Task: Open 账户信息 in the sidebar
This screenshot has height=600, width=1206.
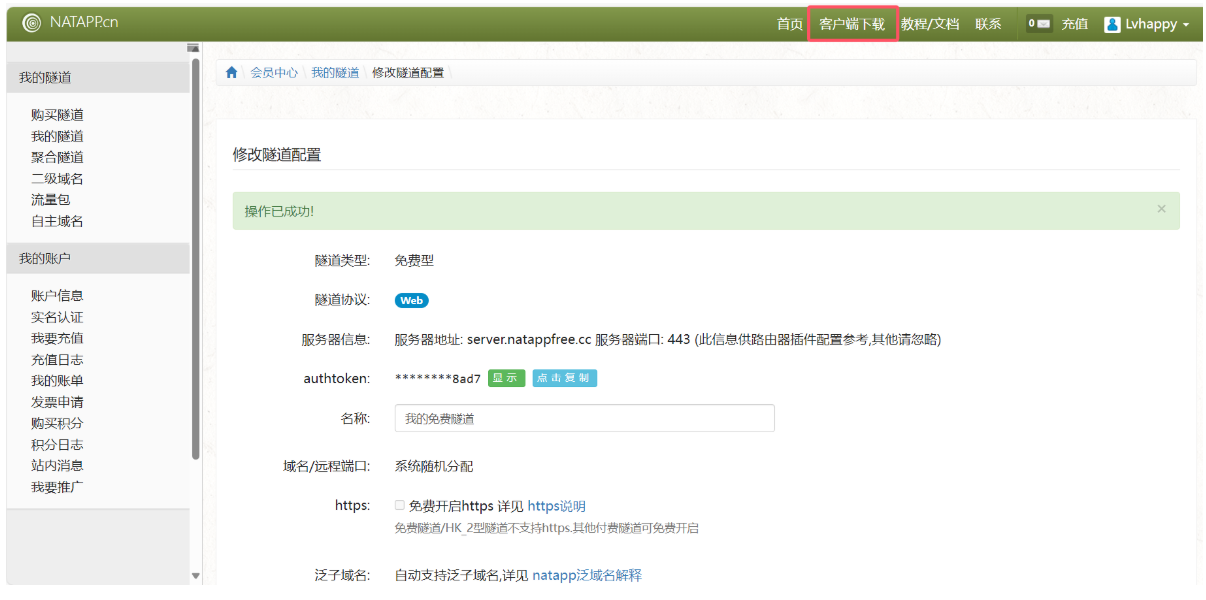Action: pyautogui.click(x=57, y=295)
